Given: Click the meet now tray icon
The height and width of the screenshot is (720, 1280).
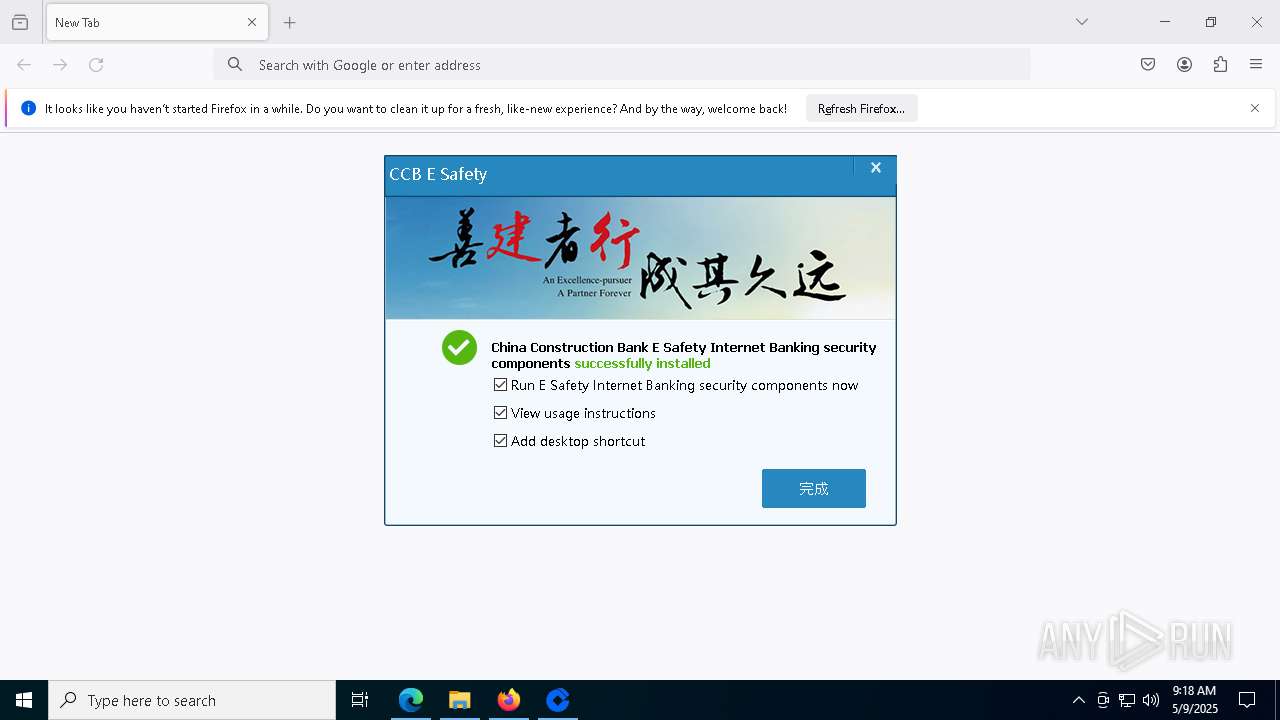Looking at the screenshot, I should pos(1103,700).
